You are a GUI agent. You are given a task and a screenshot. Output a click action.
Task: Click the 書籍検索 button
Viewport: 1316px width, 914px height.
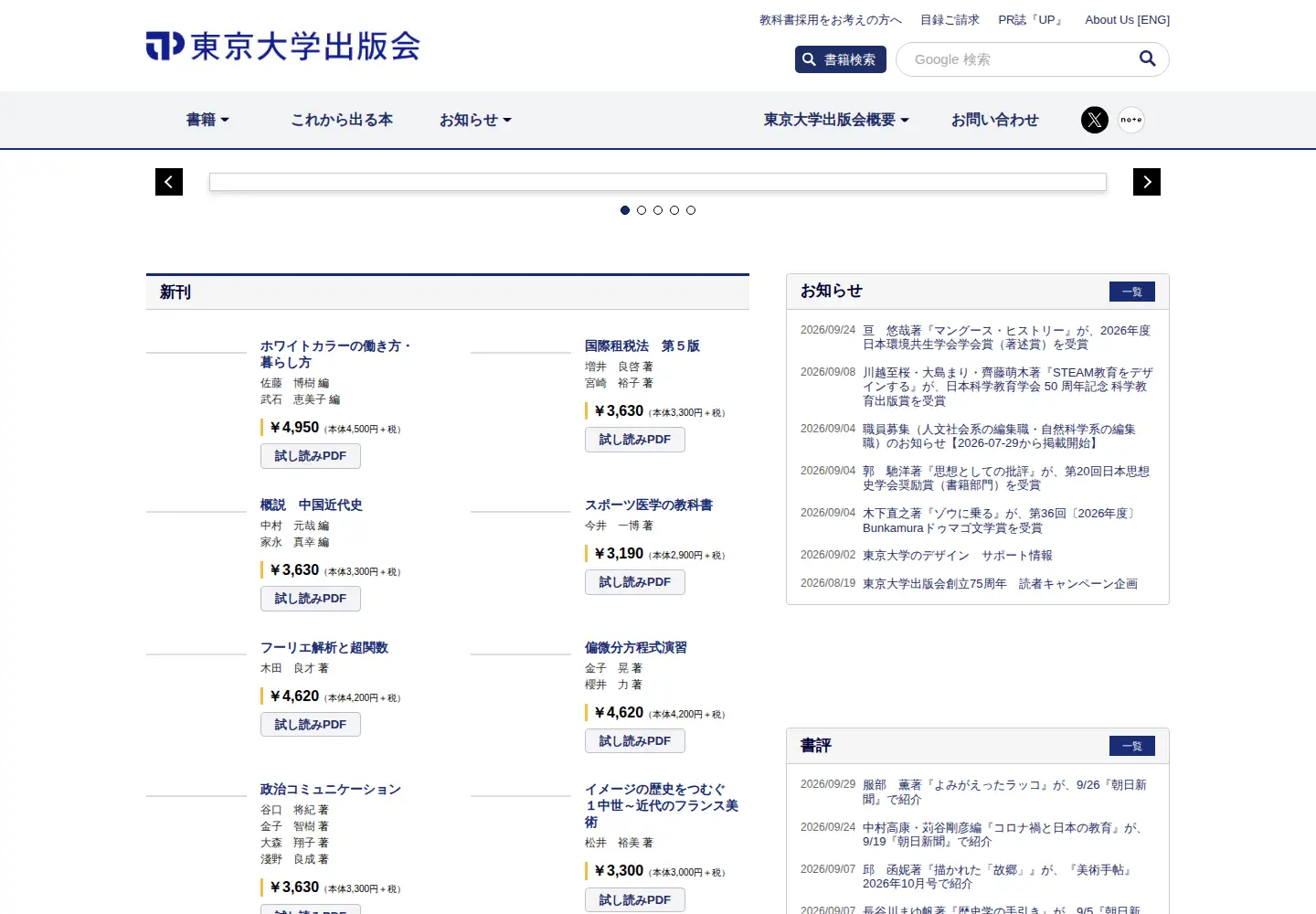point(841,59)
